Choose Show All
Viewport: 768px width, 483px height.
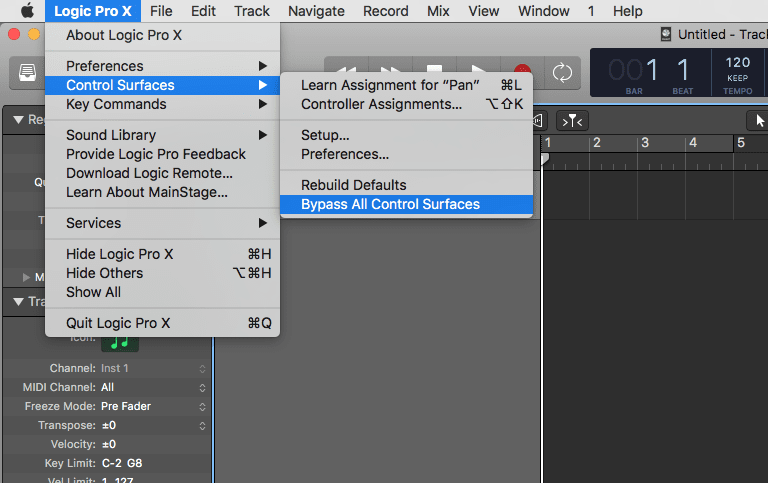click(x=162, y=292)
